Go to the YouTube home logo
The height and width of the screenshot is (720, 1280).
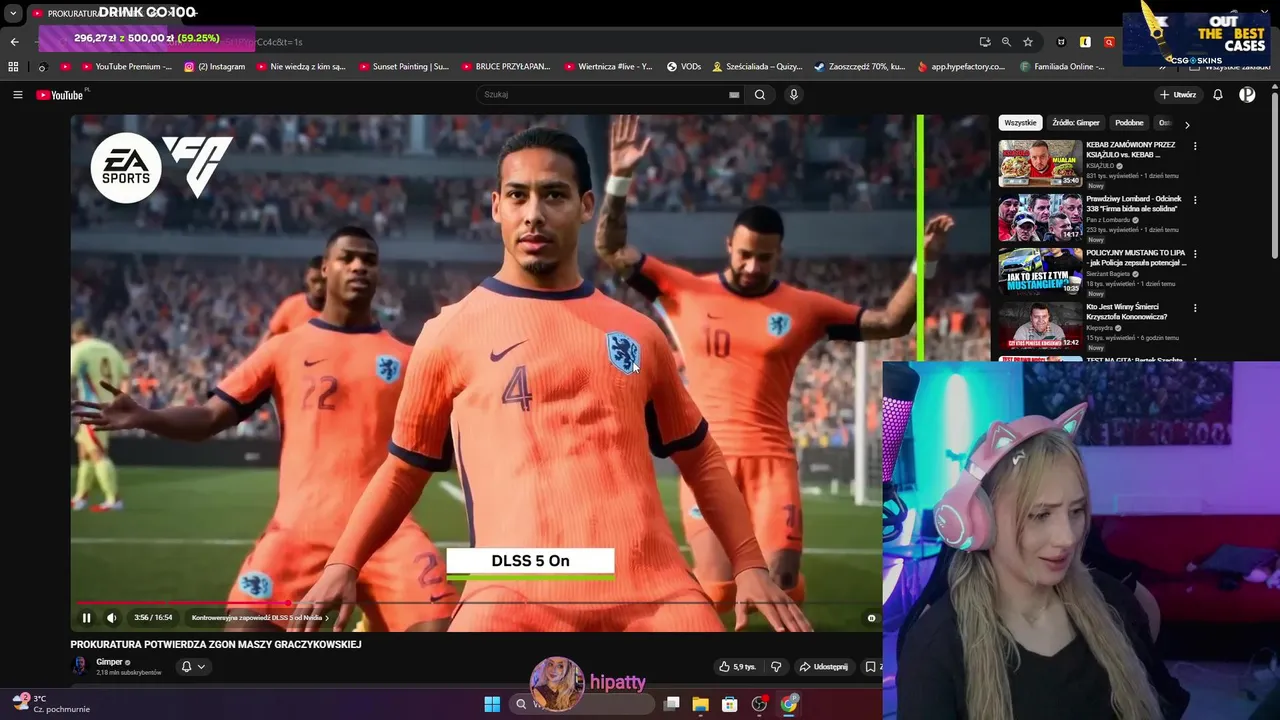coord(60,95)
